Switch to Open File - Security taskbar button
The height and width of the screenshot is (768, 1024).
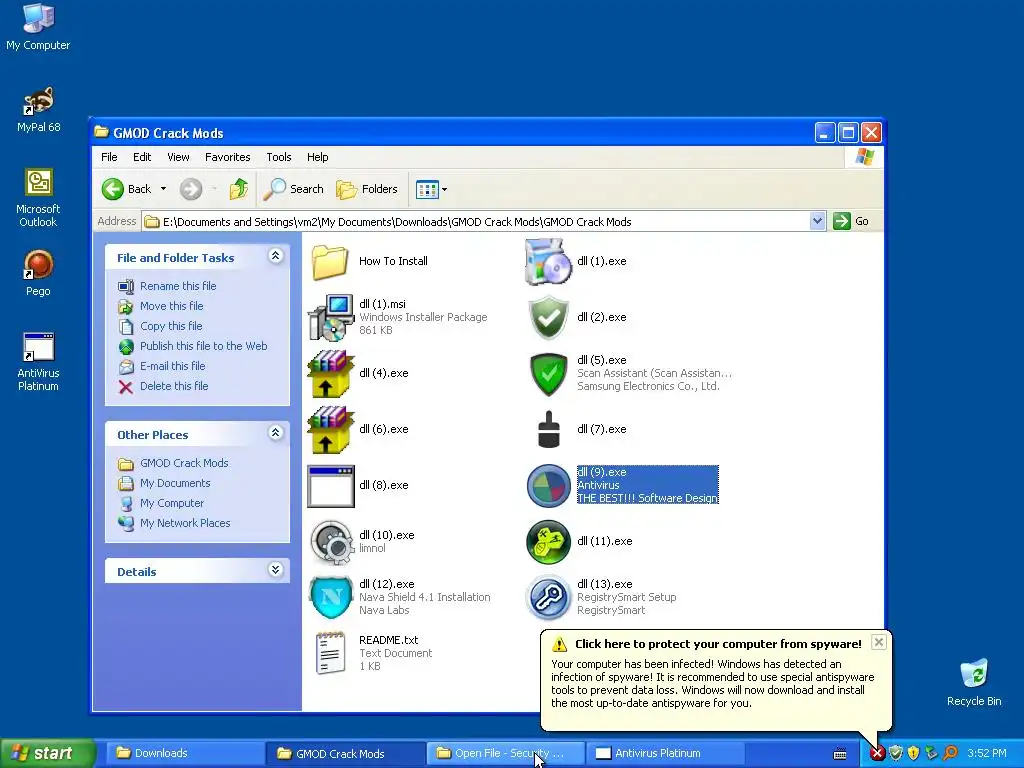505,754
